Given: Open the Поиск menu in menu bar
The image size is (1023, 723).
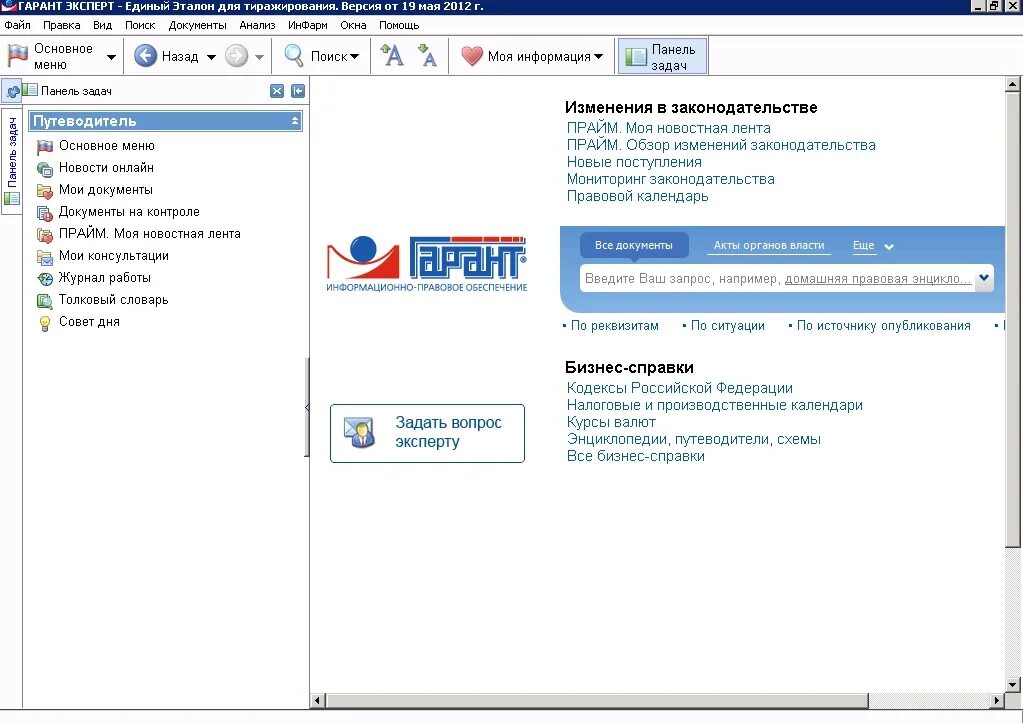Looking at the screenshot, I should click(140, 25).
